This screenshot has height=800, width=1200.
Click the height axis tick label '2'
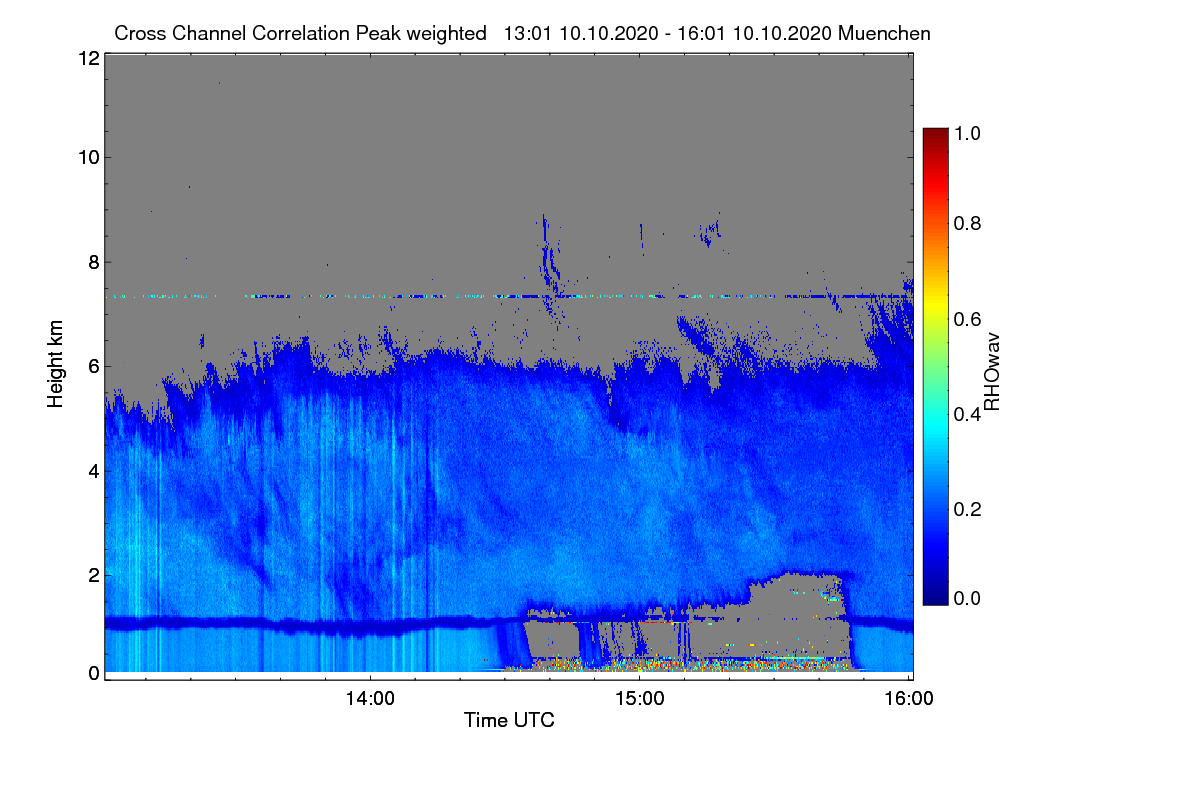[x=93, y=574]
